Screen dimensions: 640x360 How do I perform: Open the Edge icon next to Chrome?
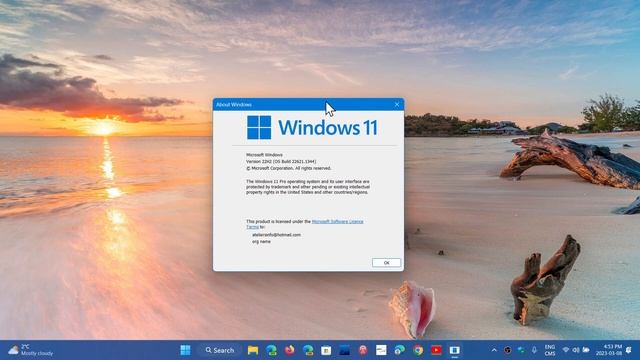(399, 350)
